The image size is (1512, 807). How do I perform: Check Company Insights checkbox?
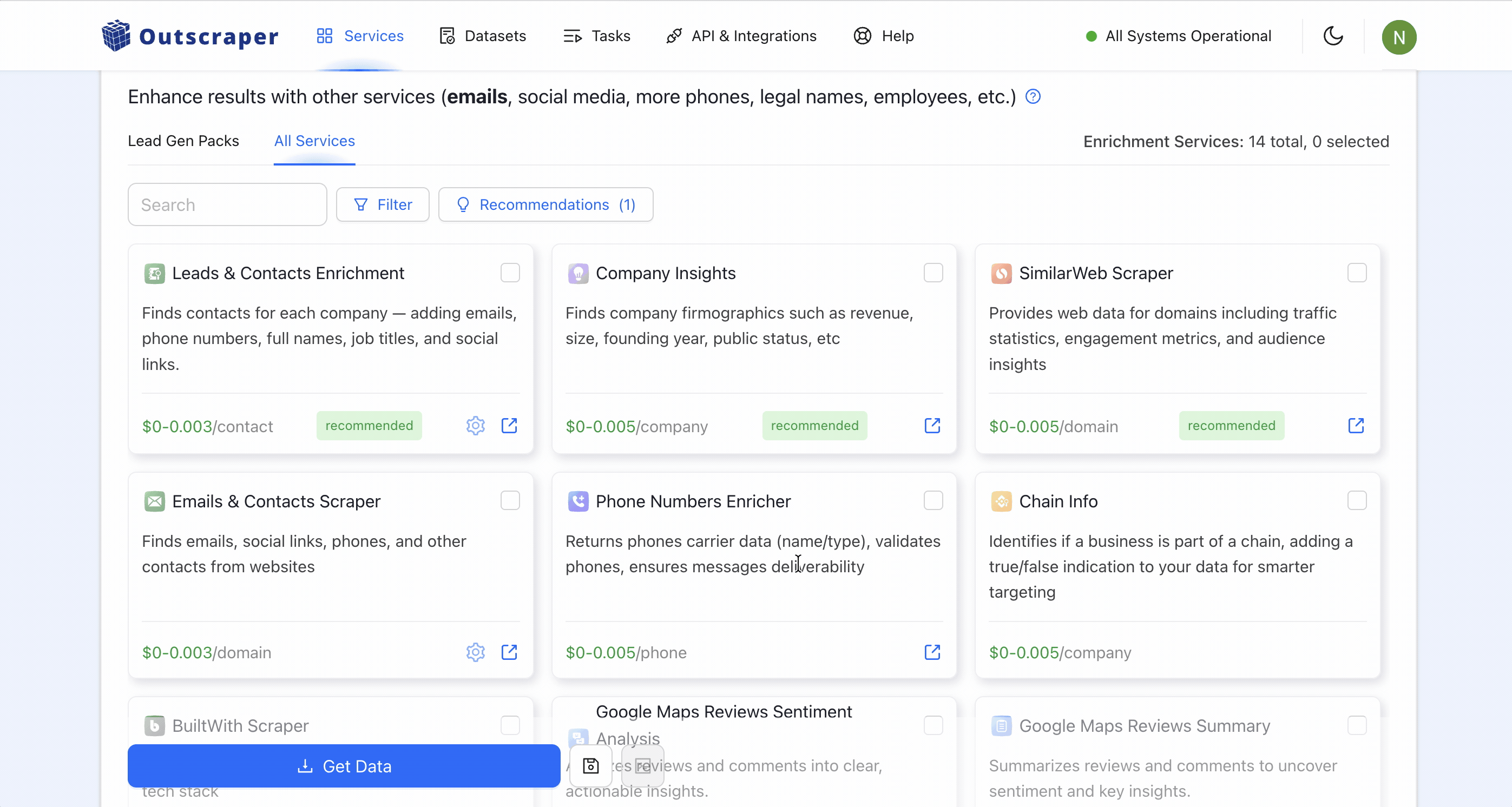point(932,273)
